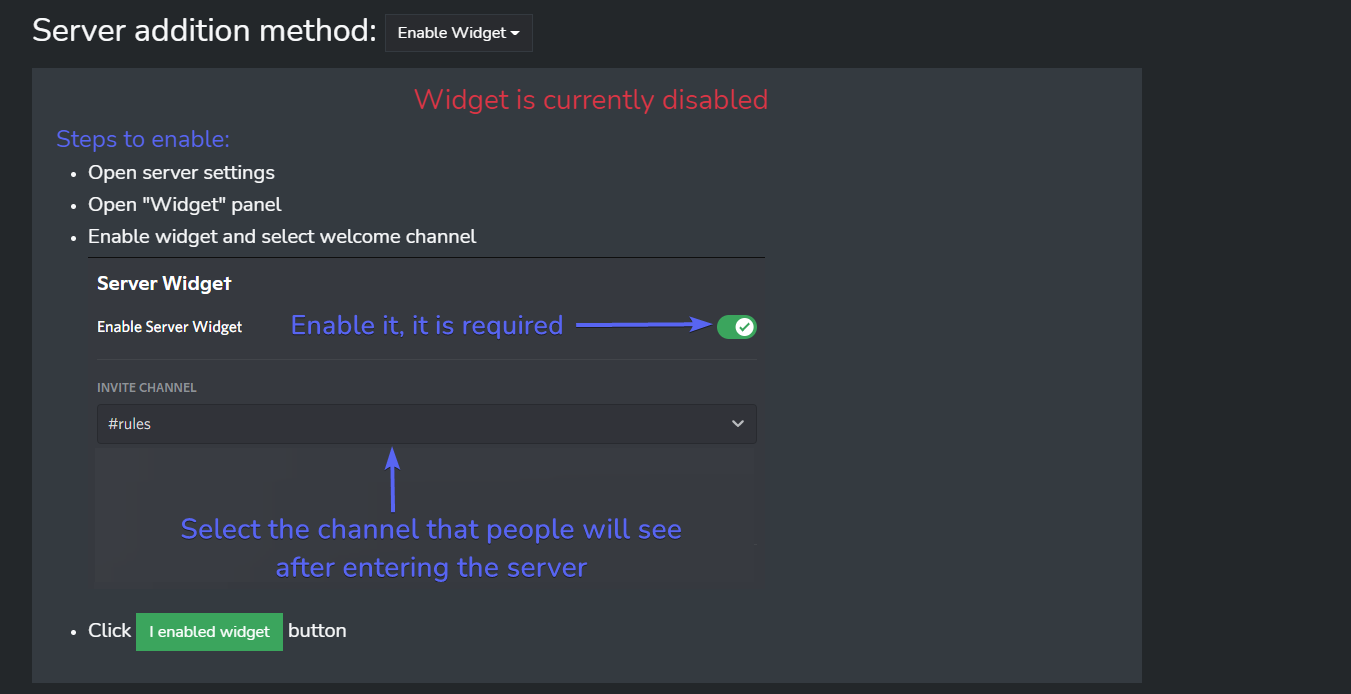Click the Server Widget section heading
The image size is (1351, 694).
(164, 283)
